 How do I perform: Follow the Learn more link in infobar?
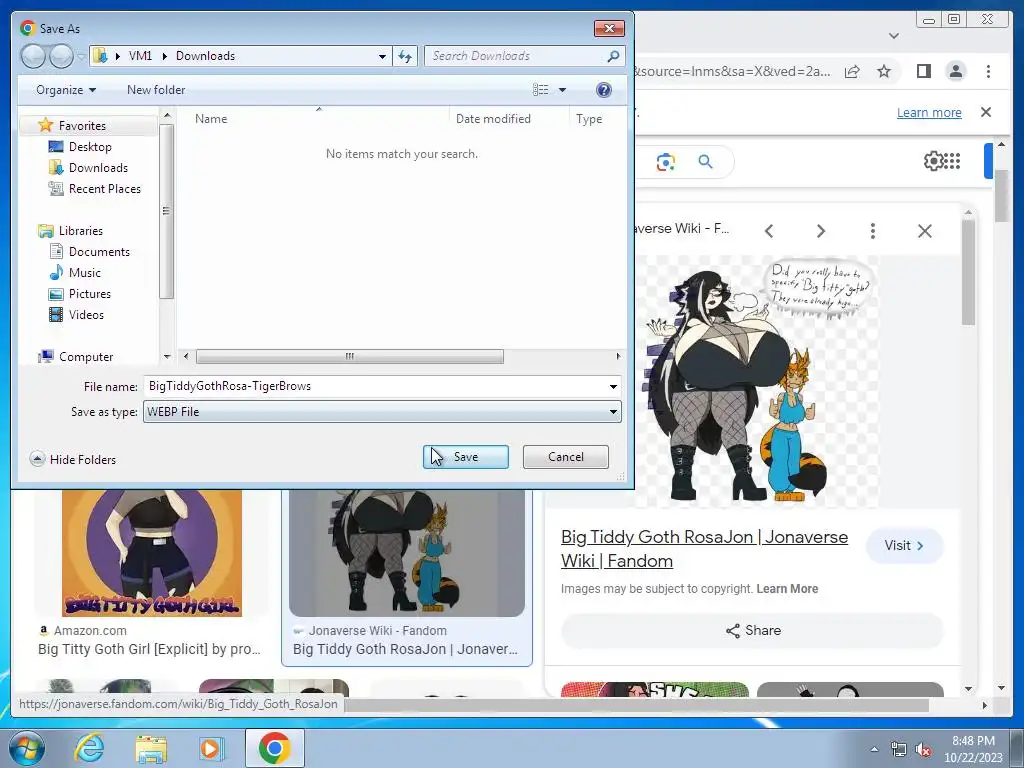[x=929, y=112]
